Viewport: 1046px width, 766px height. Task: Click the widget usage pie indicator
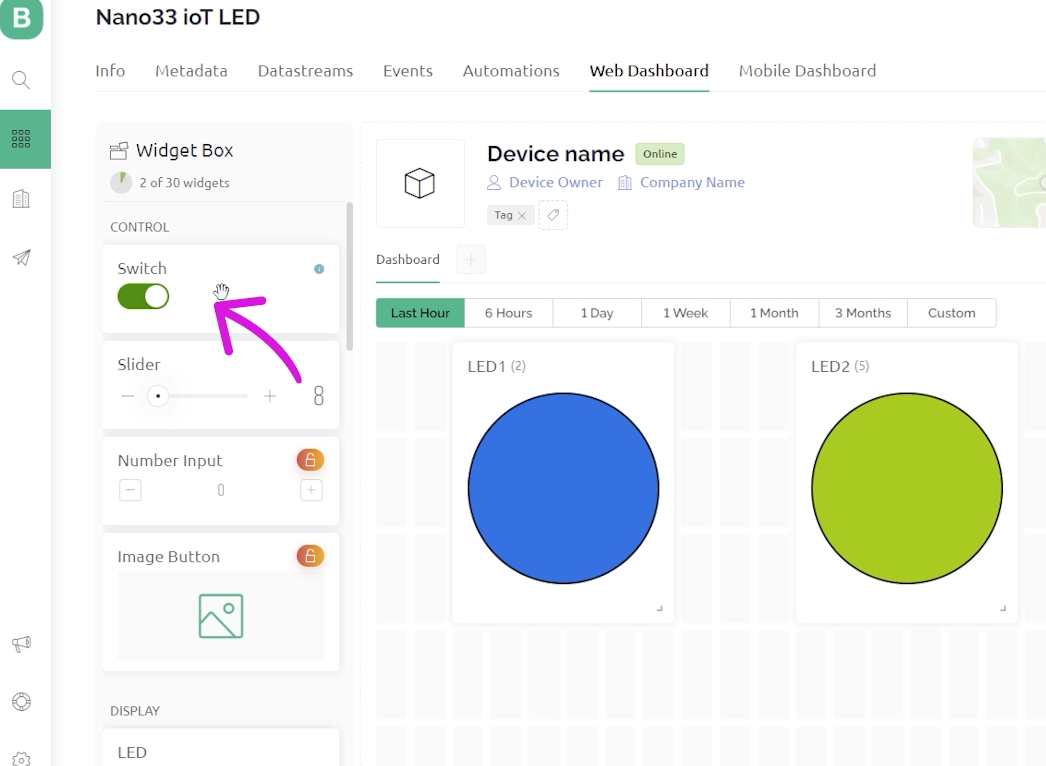tap(121, 182)
